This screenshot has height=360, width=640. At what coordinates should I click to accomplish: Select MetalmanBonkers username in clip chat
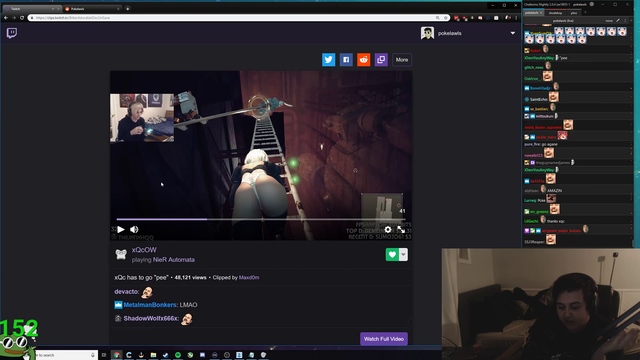pyautogui.click(x=150, y=305)
